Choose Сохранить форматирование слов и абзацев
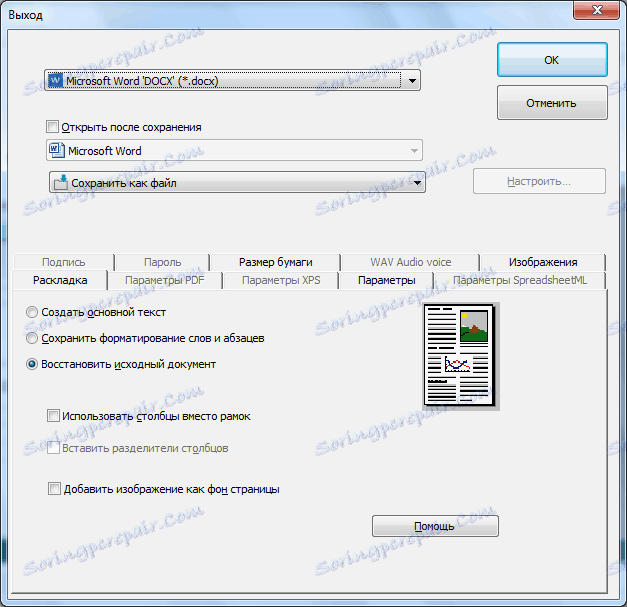Viewport: 627px width, 607px height. click(32, 338)
